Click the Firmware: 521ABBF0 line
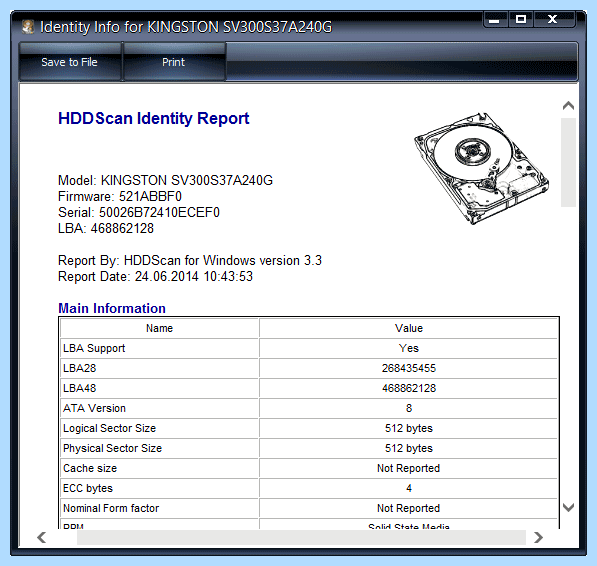Image resolution: width=597 pixels, height=566 pixels. [120, 196]
